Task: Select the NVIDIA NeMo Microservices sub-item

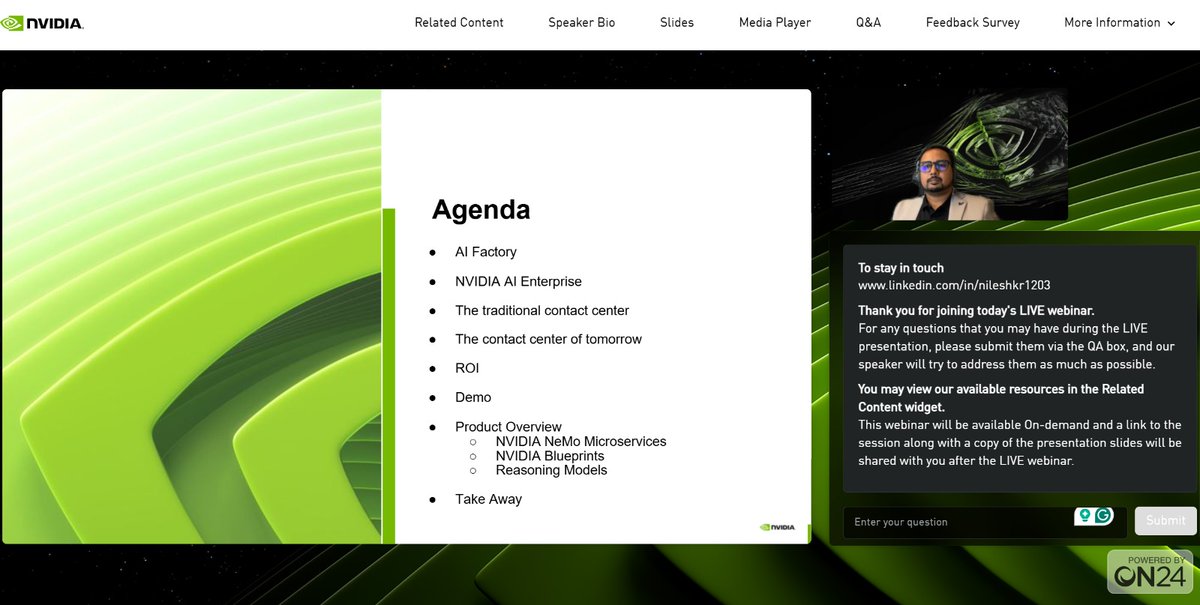Action: [581, 441]
